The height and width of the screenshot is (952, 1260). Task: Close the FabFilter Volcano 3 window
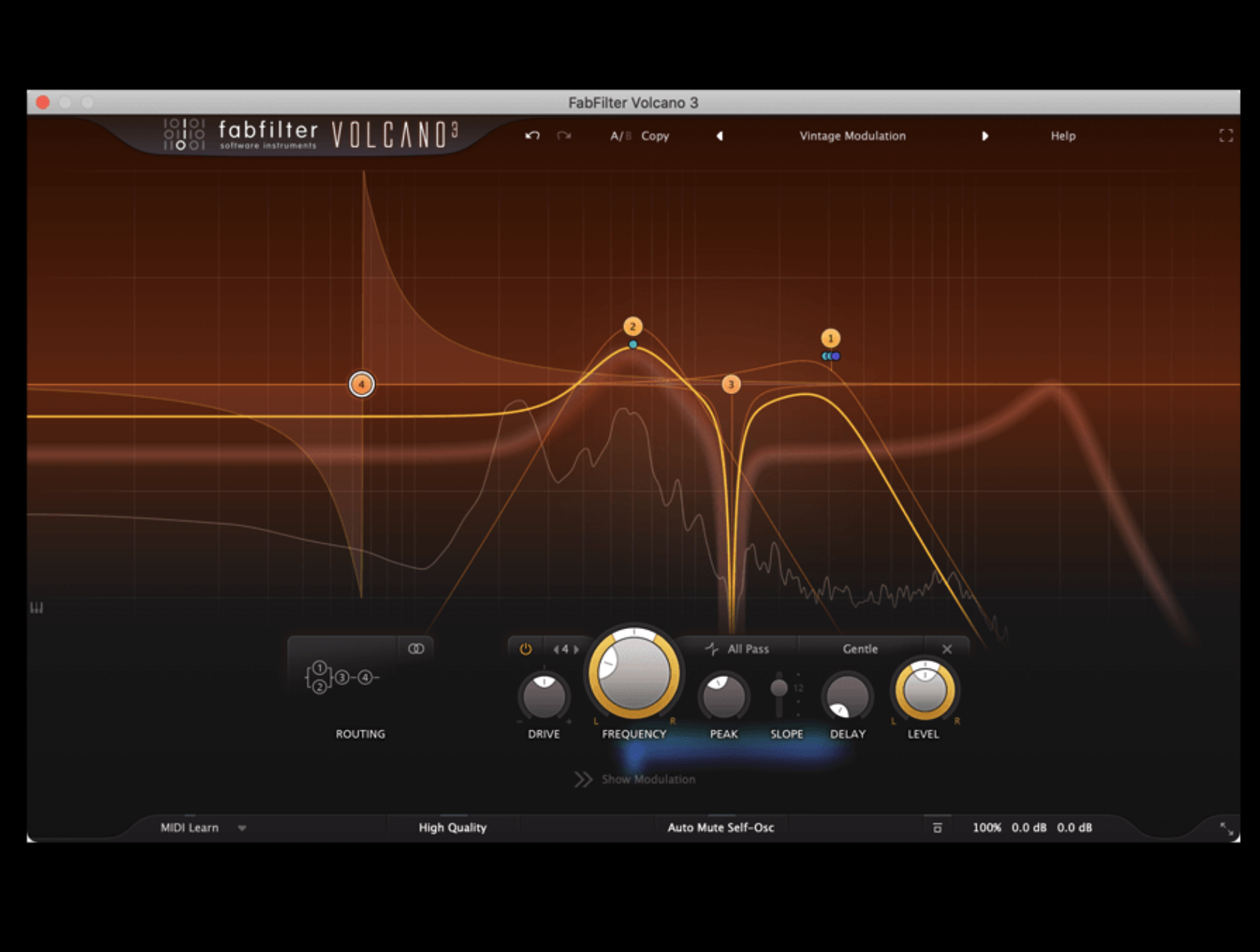tap(43, 103)
